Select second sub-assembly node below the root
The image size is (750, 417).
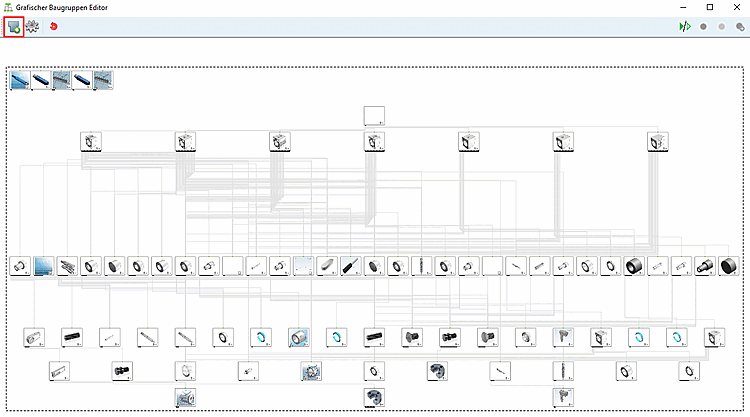pyautogui.click(x=185, y=142)
